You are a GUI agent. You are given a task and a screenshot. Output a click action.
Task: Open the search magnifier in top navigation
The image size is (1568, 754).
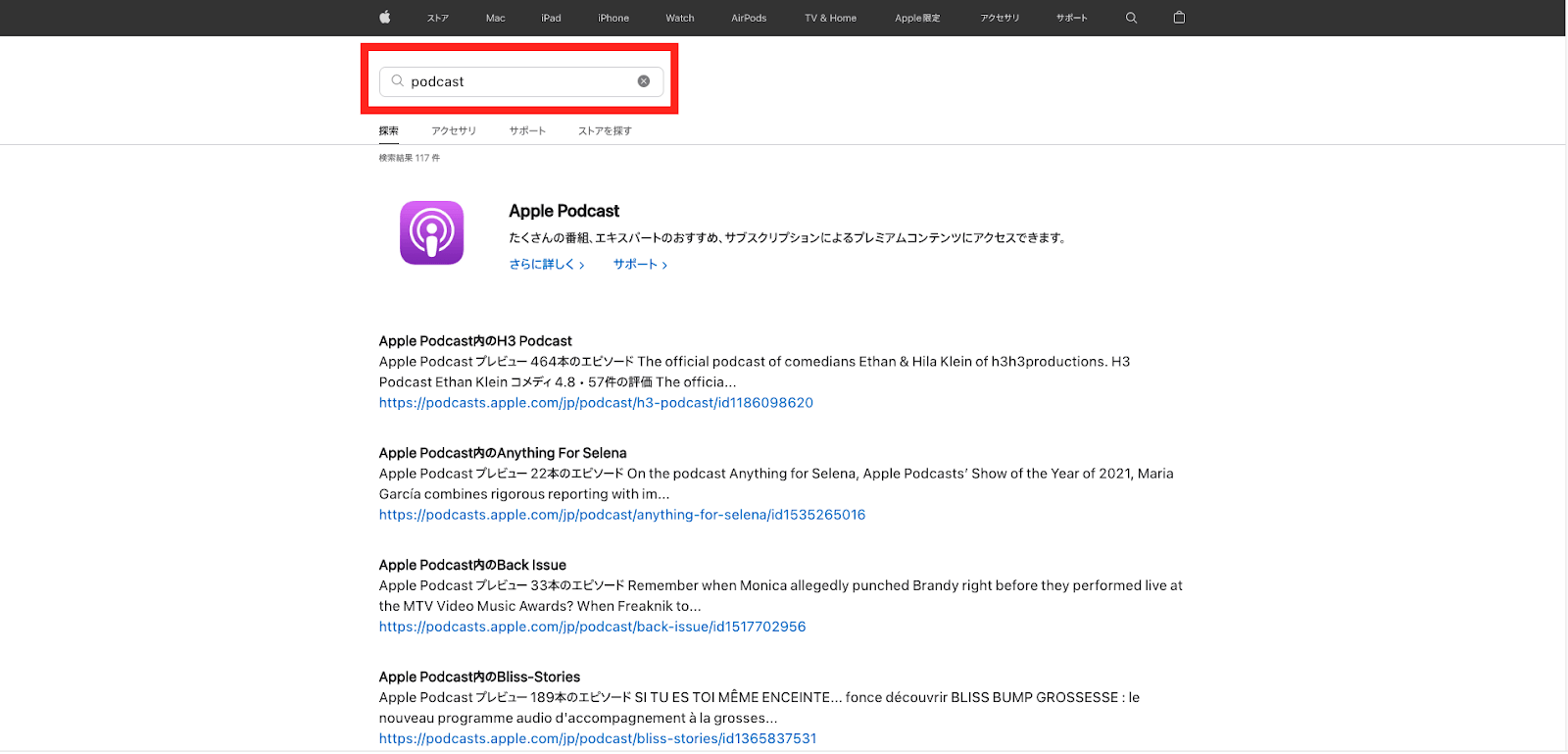pos(1131,18)
